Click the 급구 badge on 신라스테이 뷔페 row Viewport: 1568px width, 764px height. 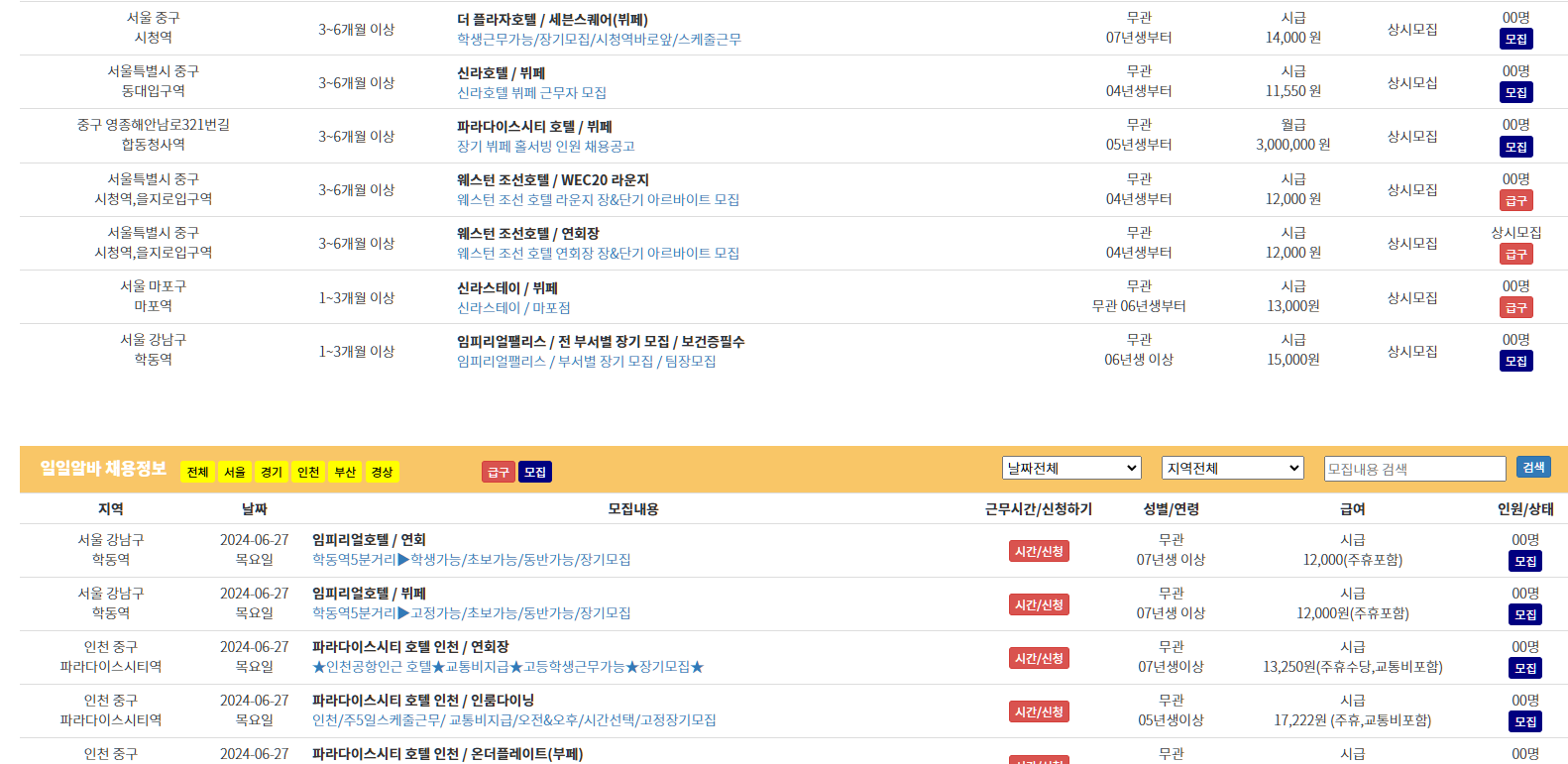coord(1515,307)
